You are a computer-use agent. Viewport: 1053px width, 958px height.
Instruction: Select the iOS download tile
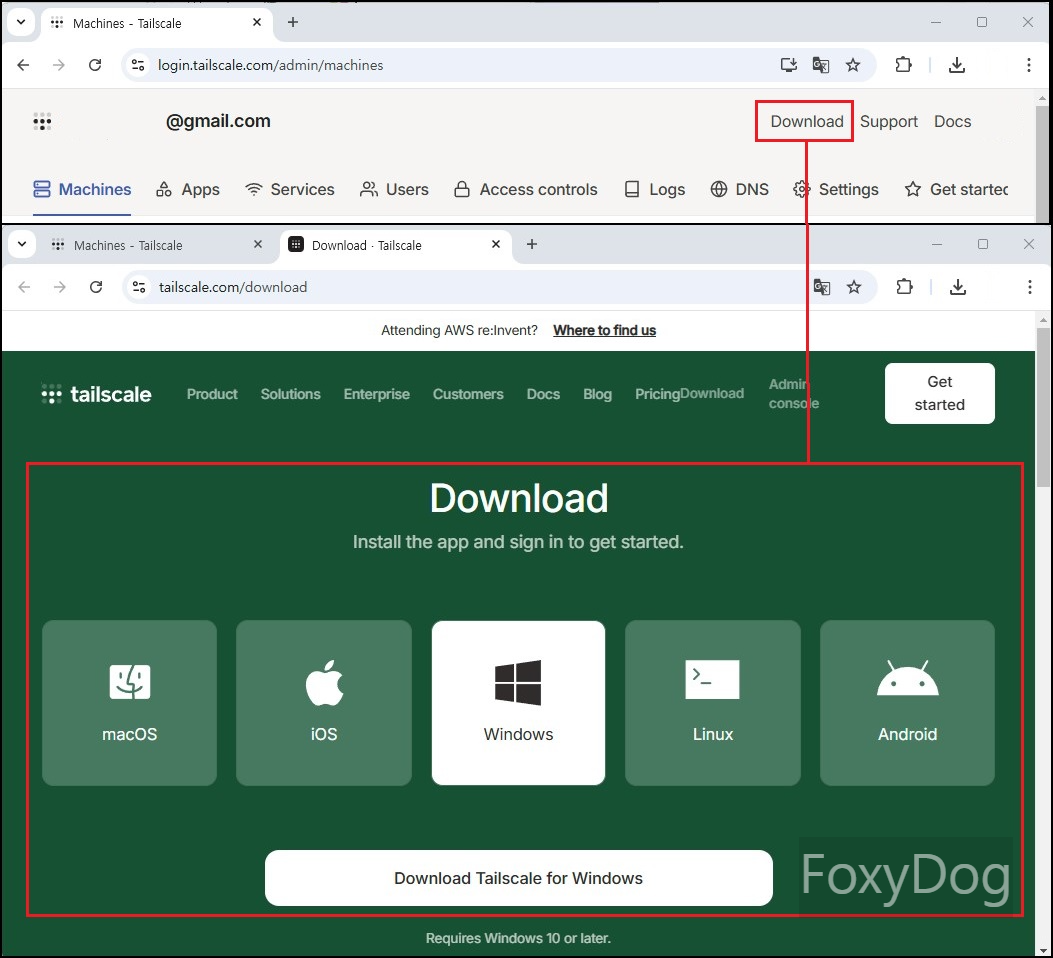(324, 703)
